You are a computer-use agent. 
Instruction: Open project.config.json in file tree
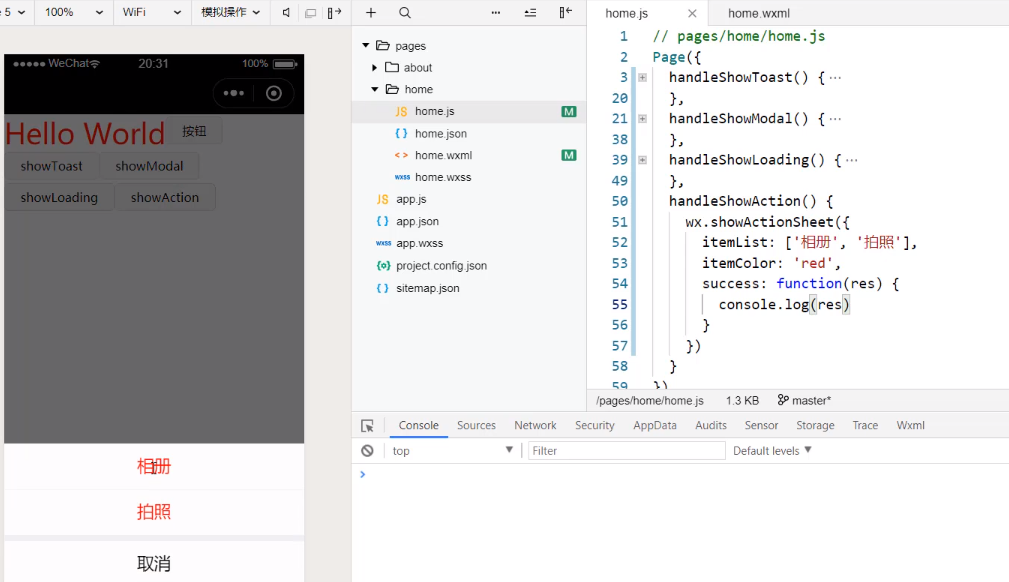pos(441,265)
